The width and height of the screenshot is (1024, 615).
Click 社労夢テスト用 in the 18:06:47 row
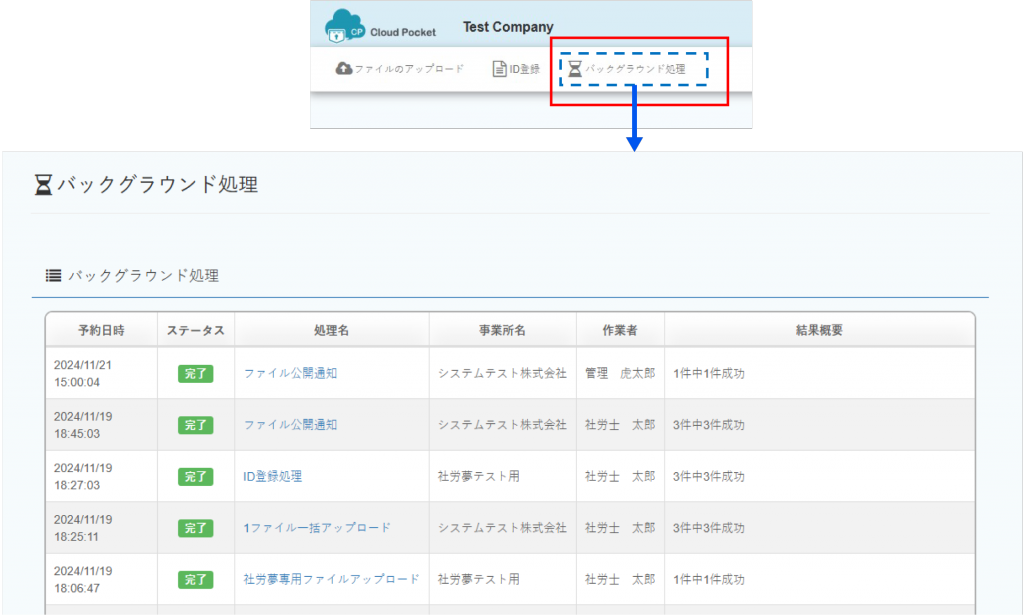click(x=479, y=579)
